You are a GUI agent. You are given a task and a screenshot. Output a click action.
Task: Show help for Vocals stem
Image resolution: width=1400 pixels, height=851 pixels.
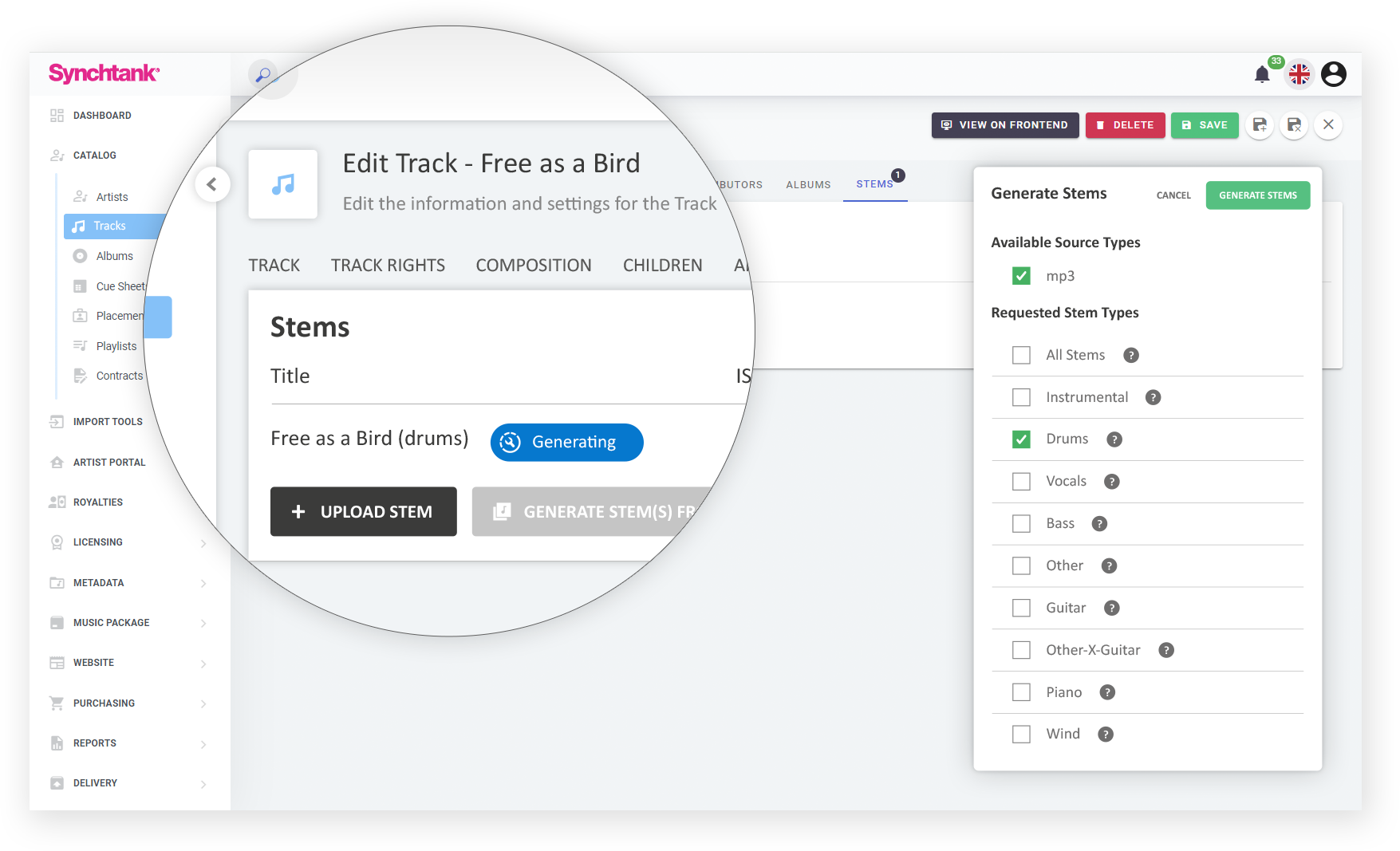1112,482
